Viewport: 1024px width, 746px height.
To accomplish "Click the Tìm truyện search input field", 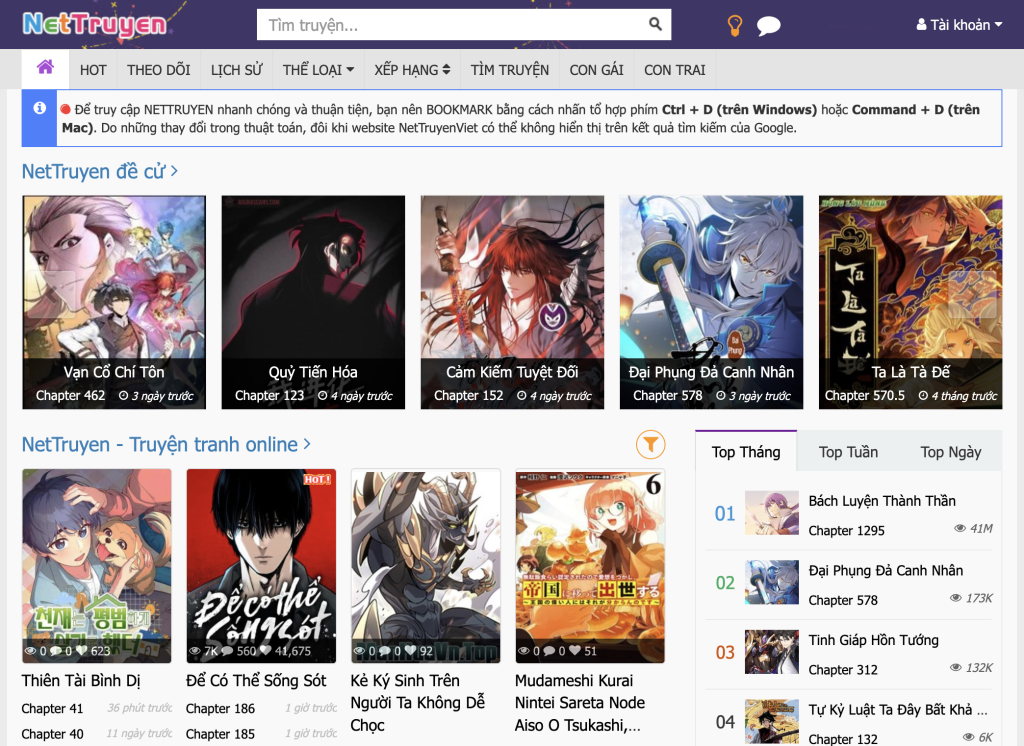I will click(x=450, y=25).
